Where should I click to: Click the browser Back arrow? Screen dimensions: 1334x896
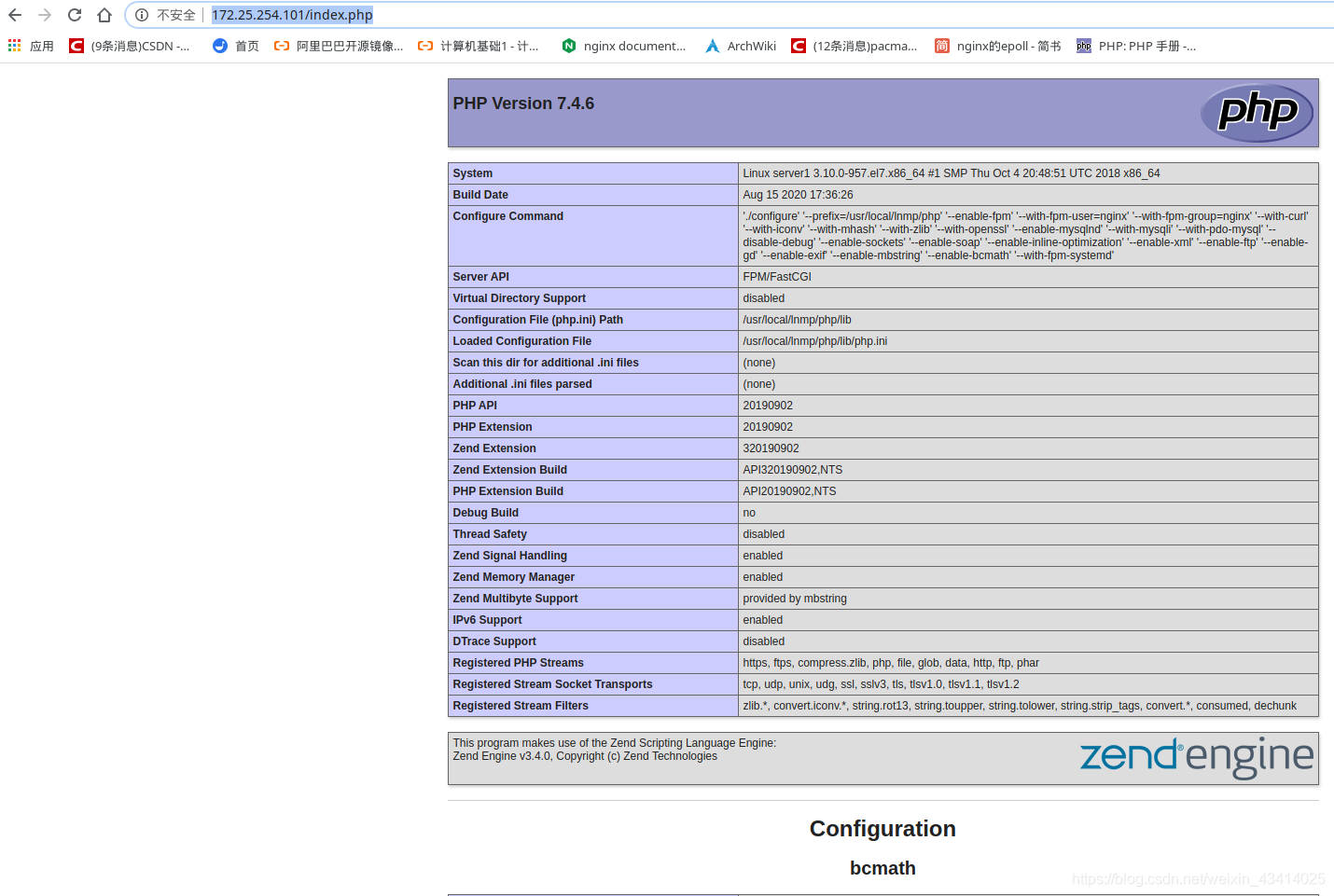pyautogui.click(x=15, y=15)
